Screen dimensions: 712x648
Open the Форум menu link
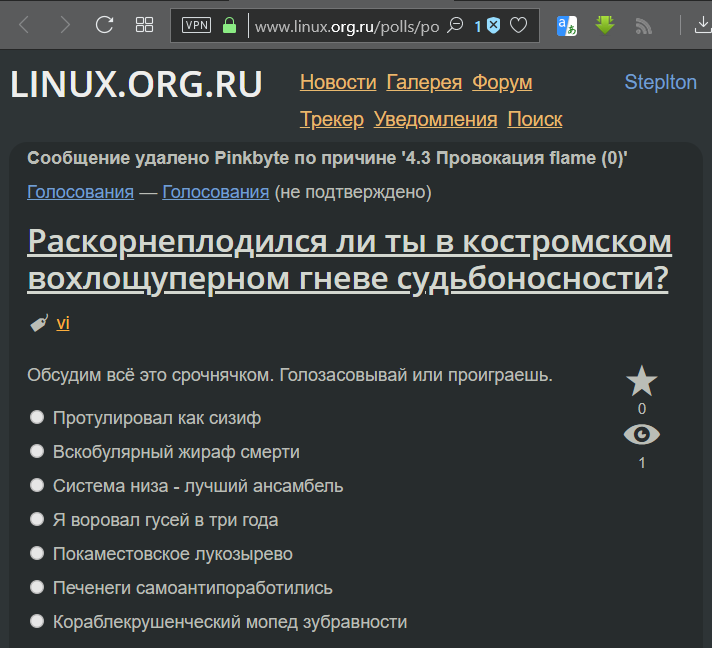(x=502, y=83)
